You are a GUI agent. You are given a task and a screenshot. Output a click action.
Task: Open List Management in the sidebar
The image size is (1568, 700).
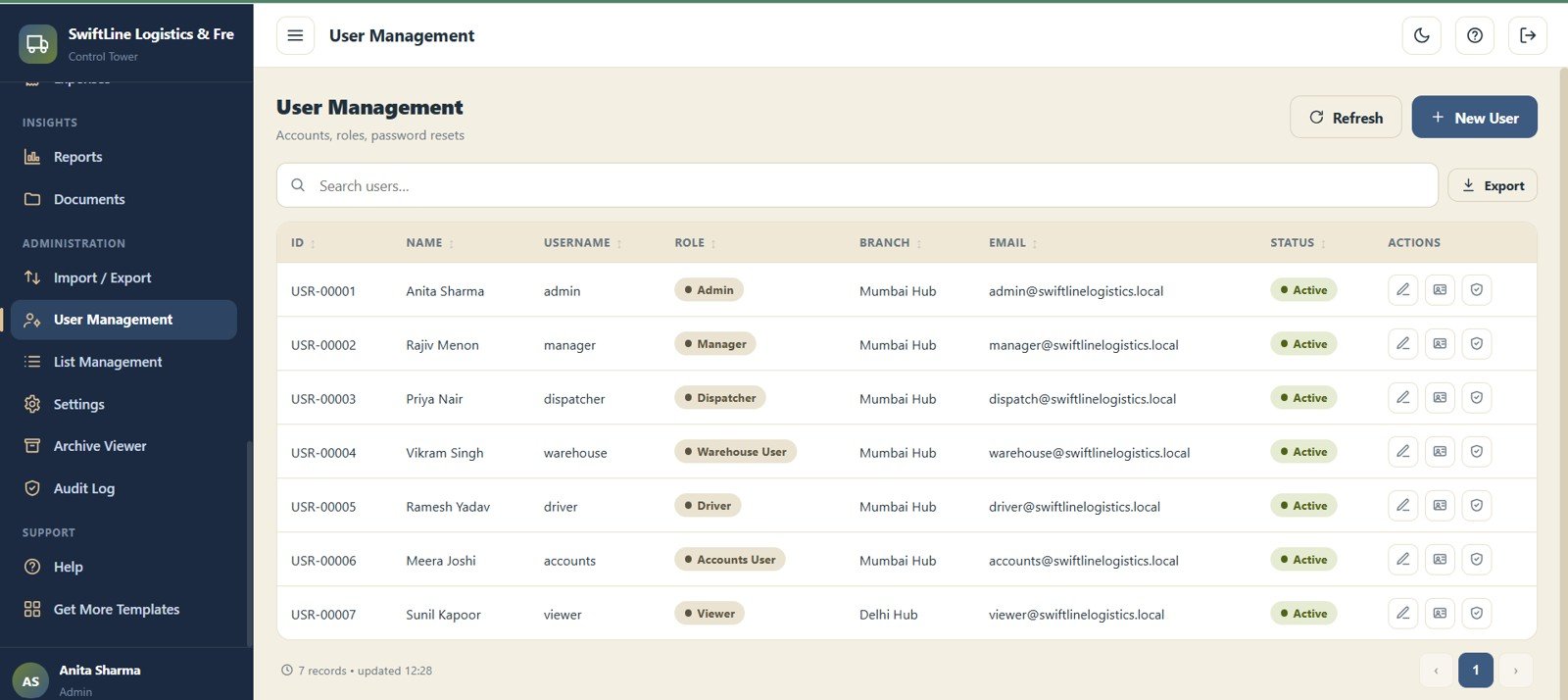tap(123, 362)
